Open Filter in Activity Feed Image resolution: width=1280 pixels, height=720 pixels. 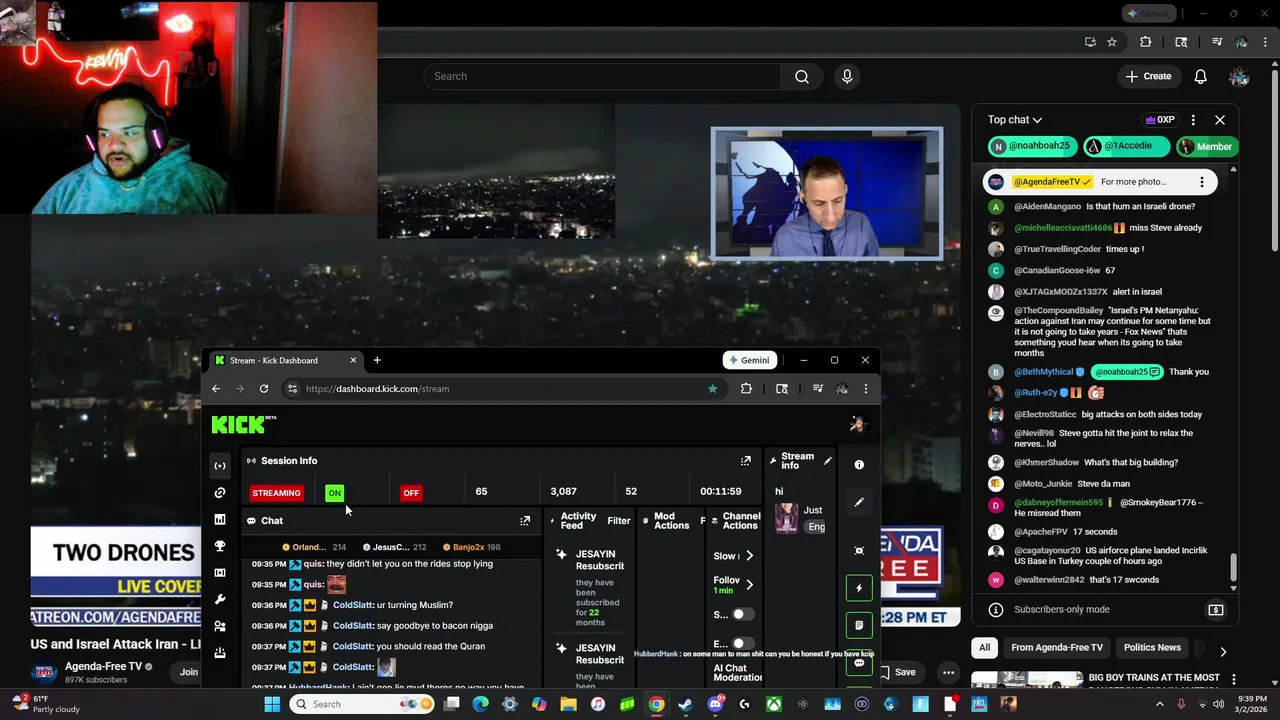619,521
